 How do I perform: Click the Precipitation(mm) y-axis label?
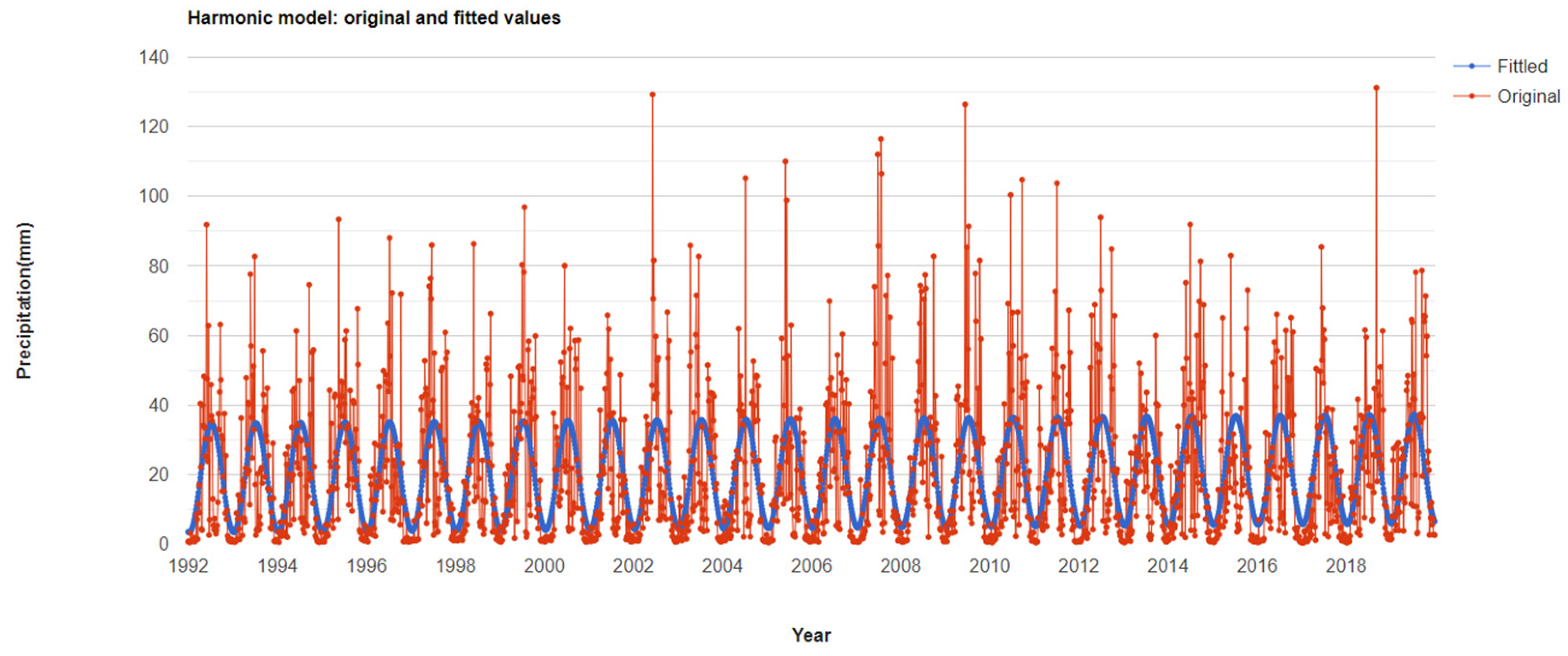coord(24,301)
